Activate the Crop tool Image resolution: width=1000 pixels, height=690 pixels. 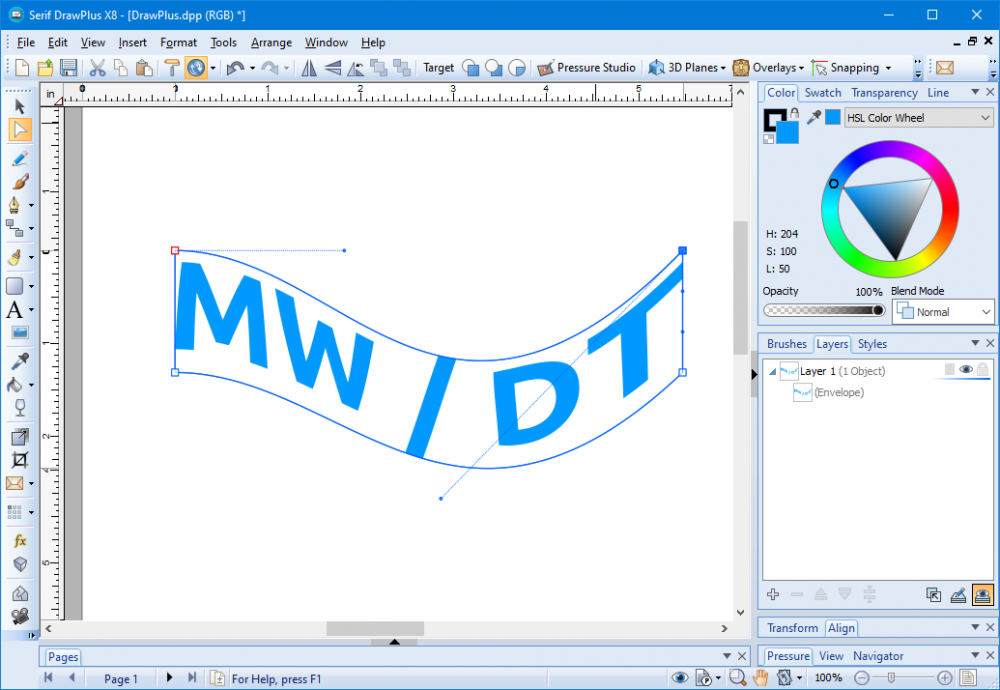tap(19, 460)
